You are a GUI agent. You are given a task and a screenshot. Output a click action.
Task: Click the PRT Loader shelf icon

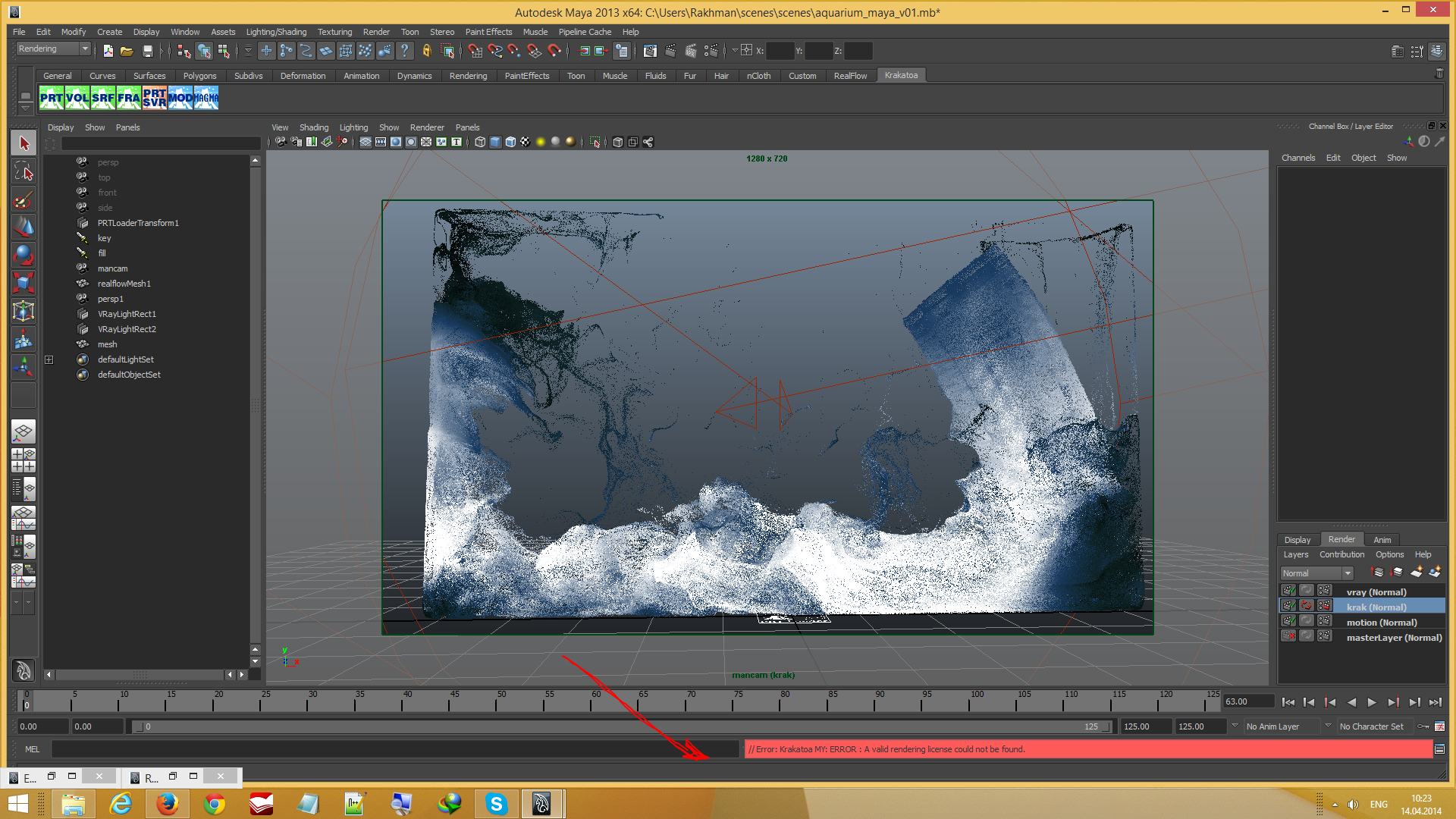click(51, 98)
